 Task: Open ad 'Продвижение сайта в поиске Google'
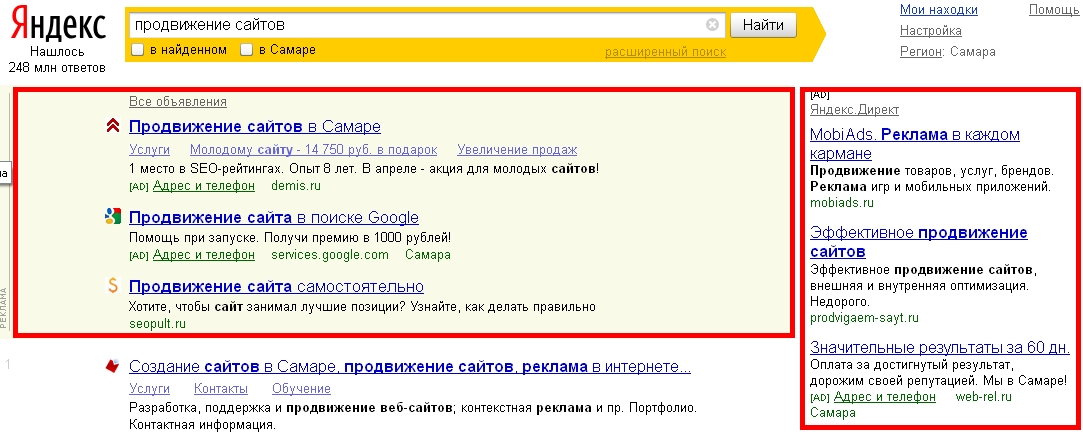274,218
